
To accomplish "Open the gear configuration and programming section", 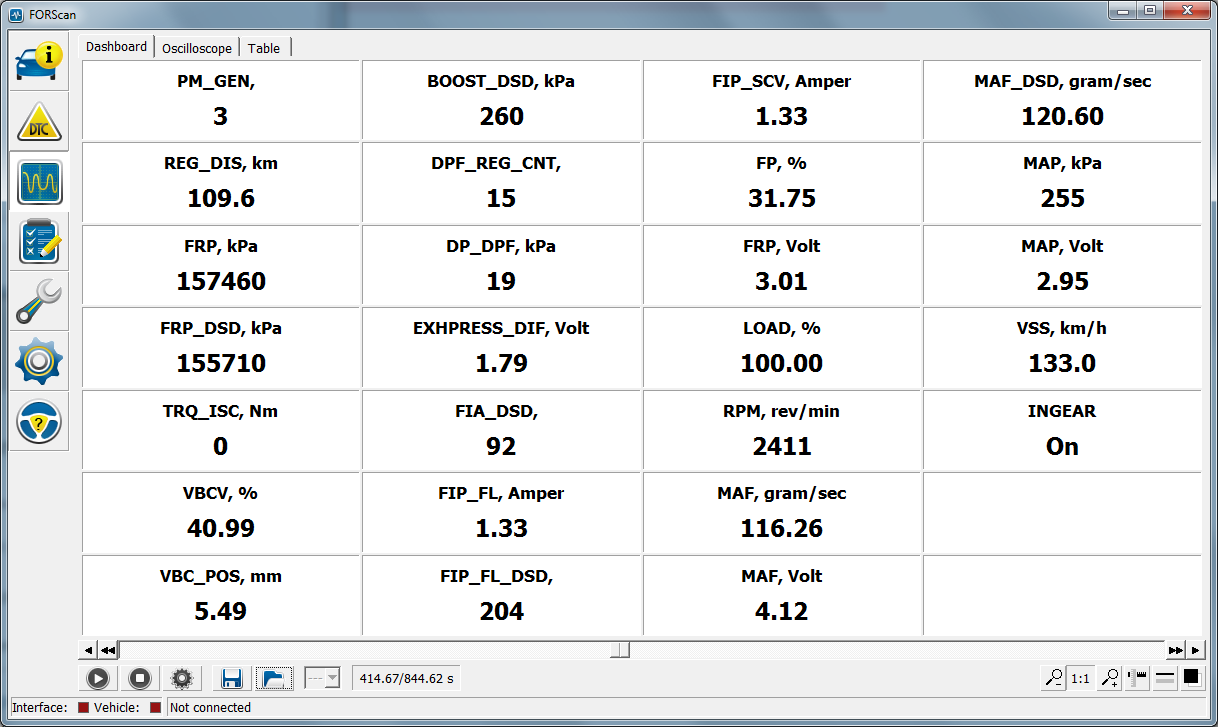I will pyautogui.click(x=39, y=362).
